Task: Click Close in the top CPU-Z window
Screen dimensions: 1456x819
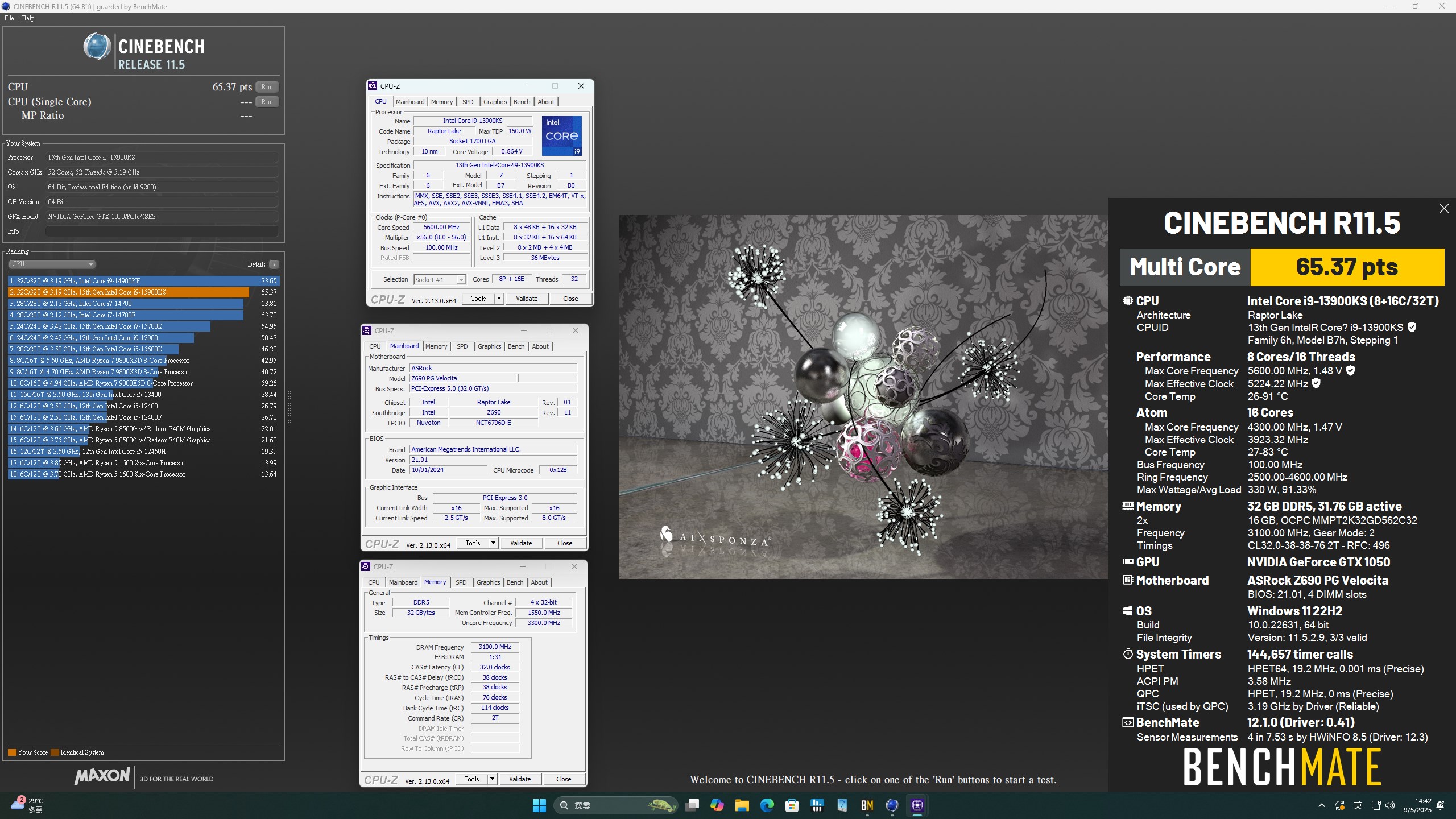Action: coord(570,299)
